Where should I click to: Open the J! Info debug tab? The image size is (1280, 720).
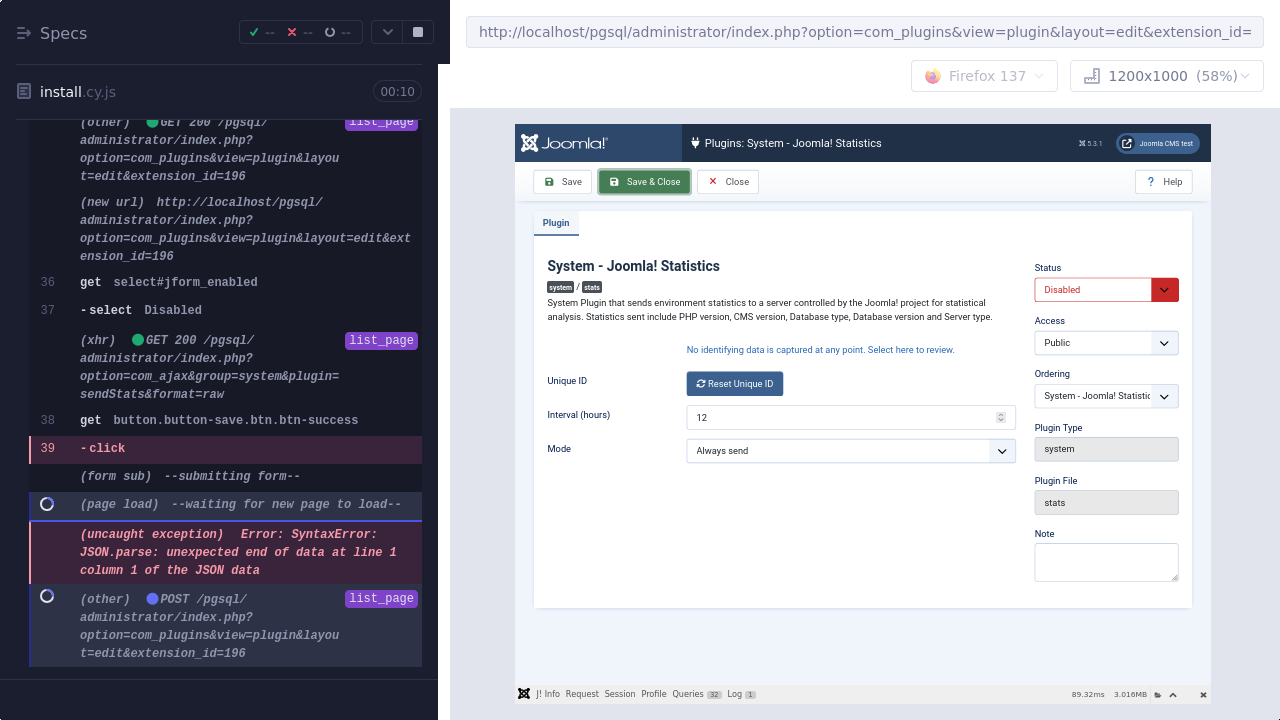point(548,694)
